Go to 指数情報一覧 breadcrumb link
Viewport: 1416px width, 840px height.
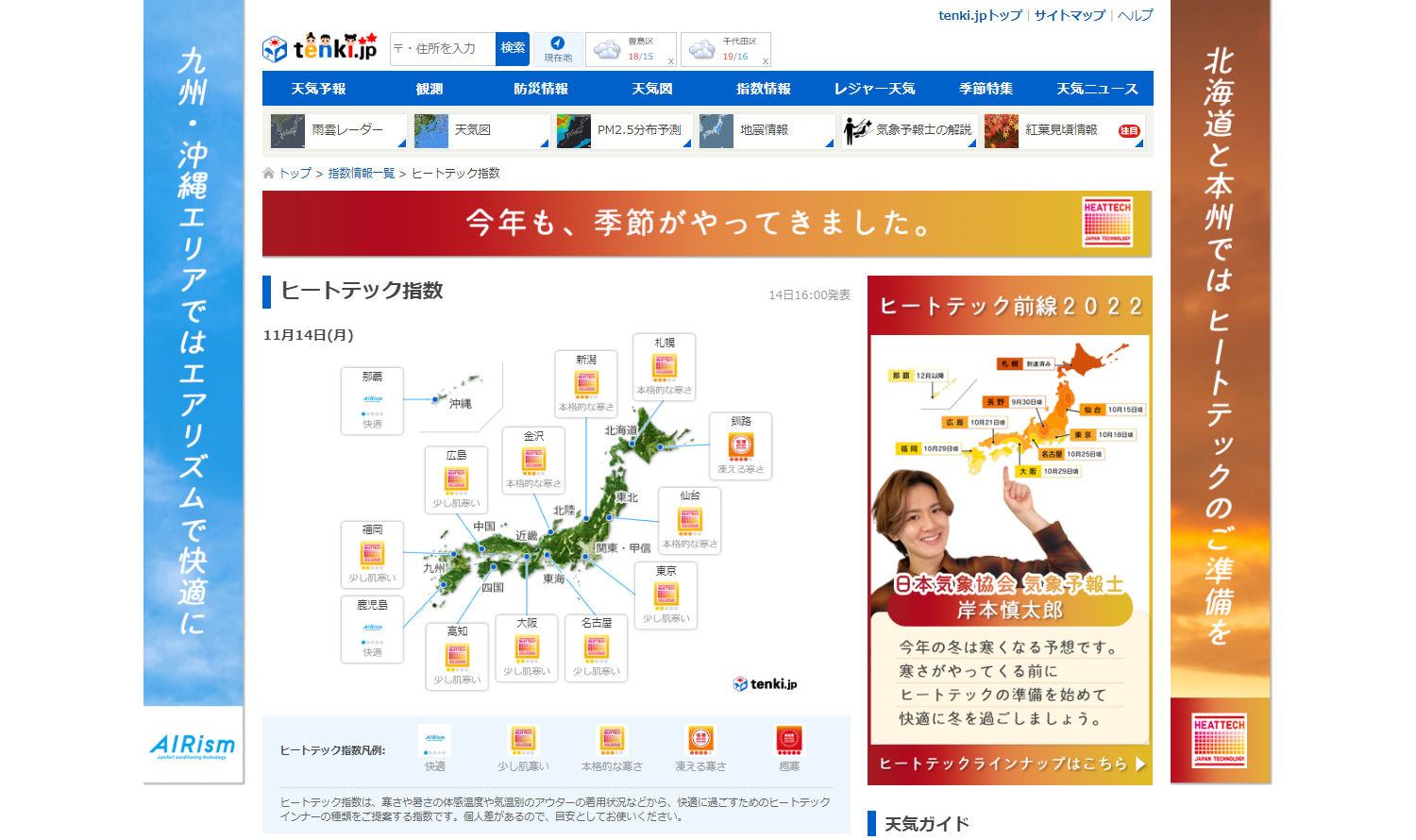[x=362, y=174]
